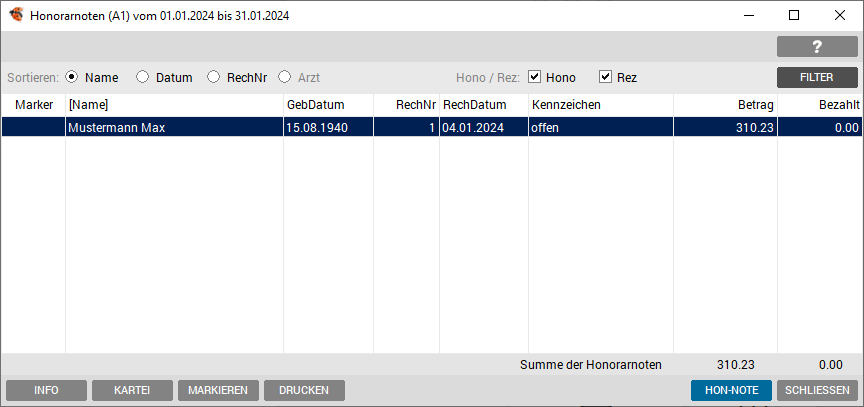Minimize the Honorarnoten window
Screen dimensions: 864x407
(748, 15)
